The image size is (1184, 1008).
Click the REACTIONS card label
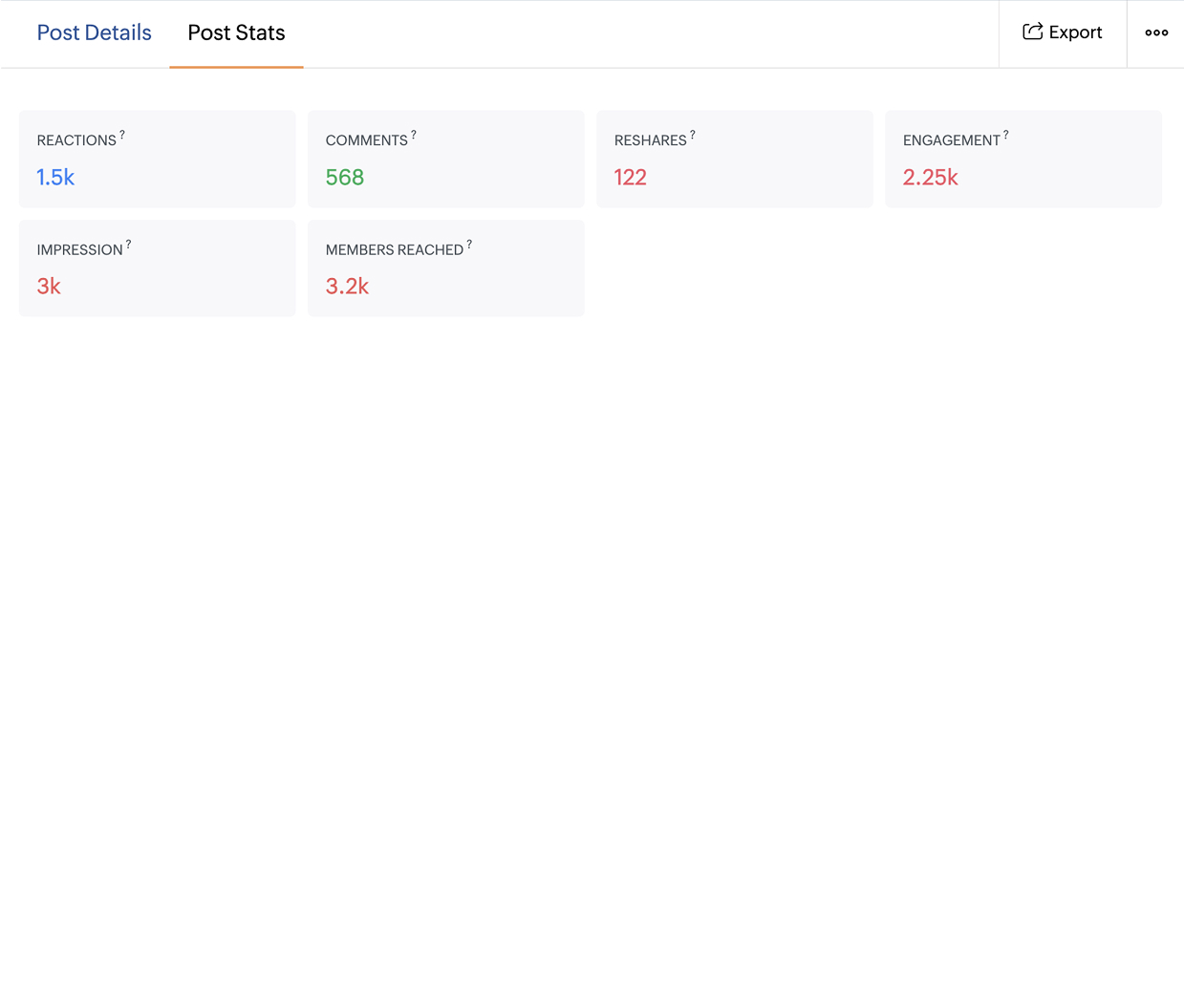click(76, 140)
